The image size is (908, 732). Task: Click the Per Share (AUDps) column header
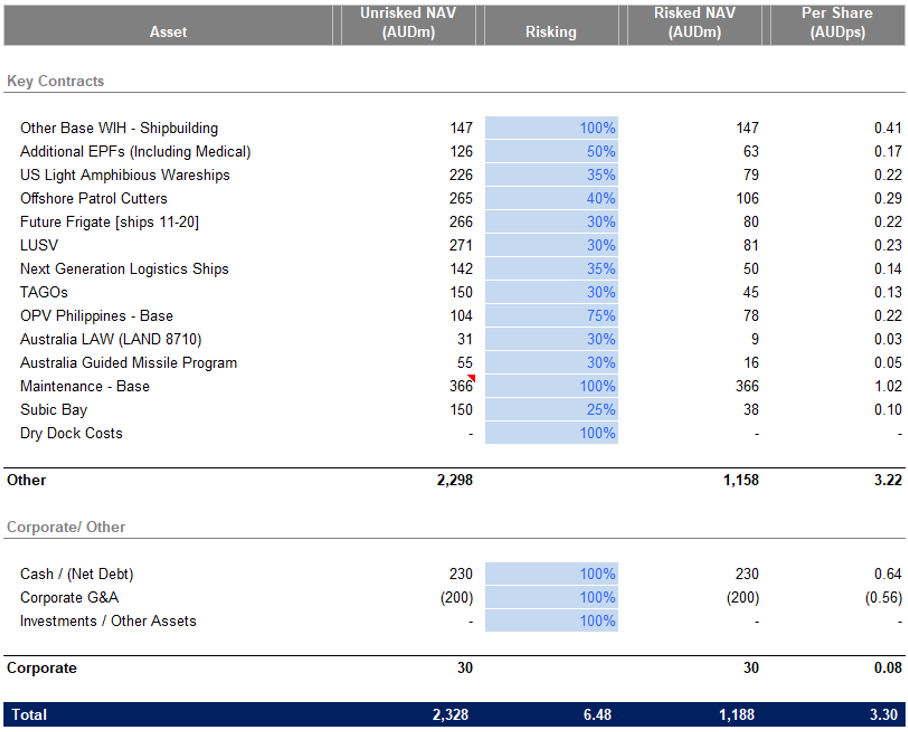tap(836, 22)
